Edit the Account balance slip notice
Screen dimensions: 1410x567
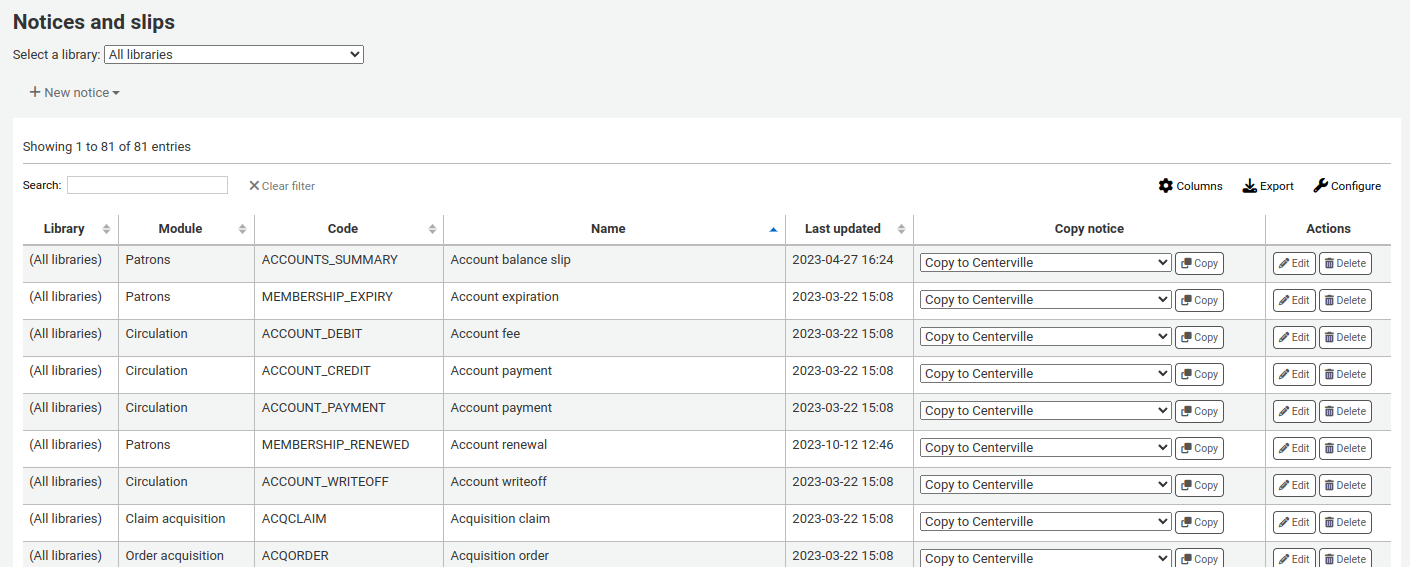tap(1294, 264)
